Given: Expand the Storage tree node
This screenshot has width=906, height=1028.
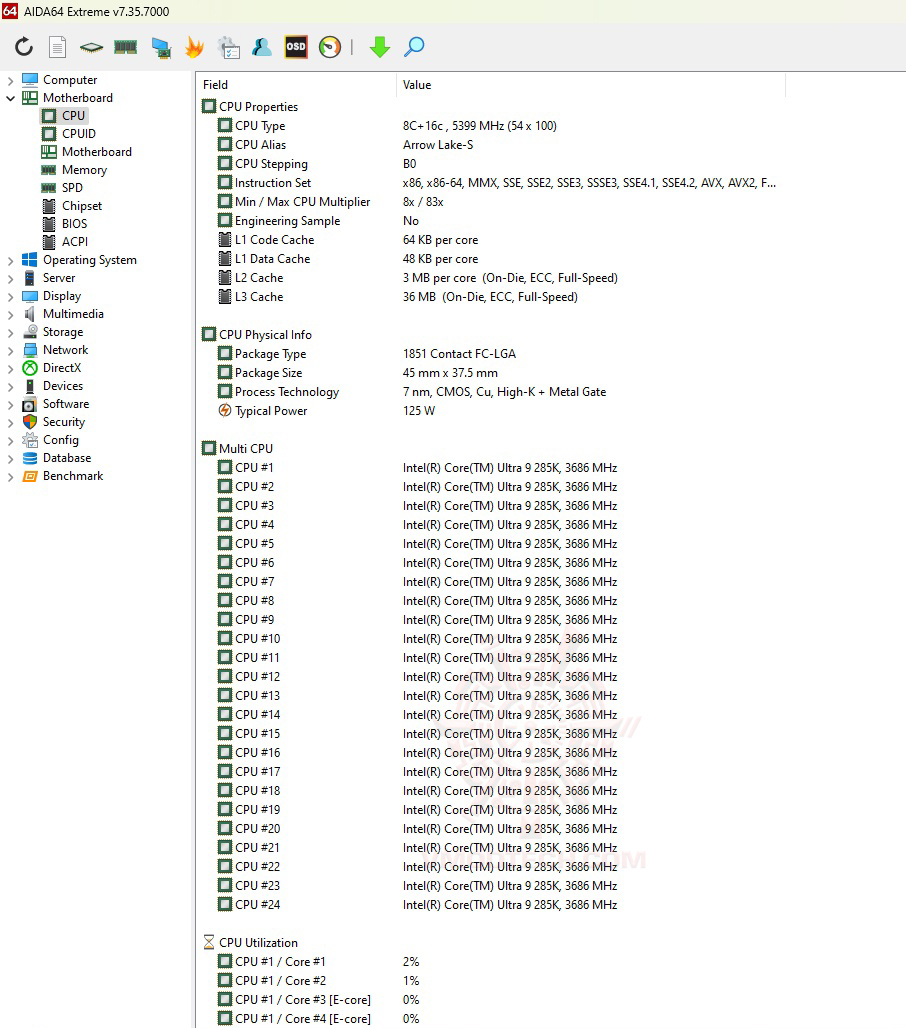Looking at the screenshot, I should [x=10, y=333].
